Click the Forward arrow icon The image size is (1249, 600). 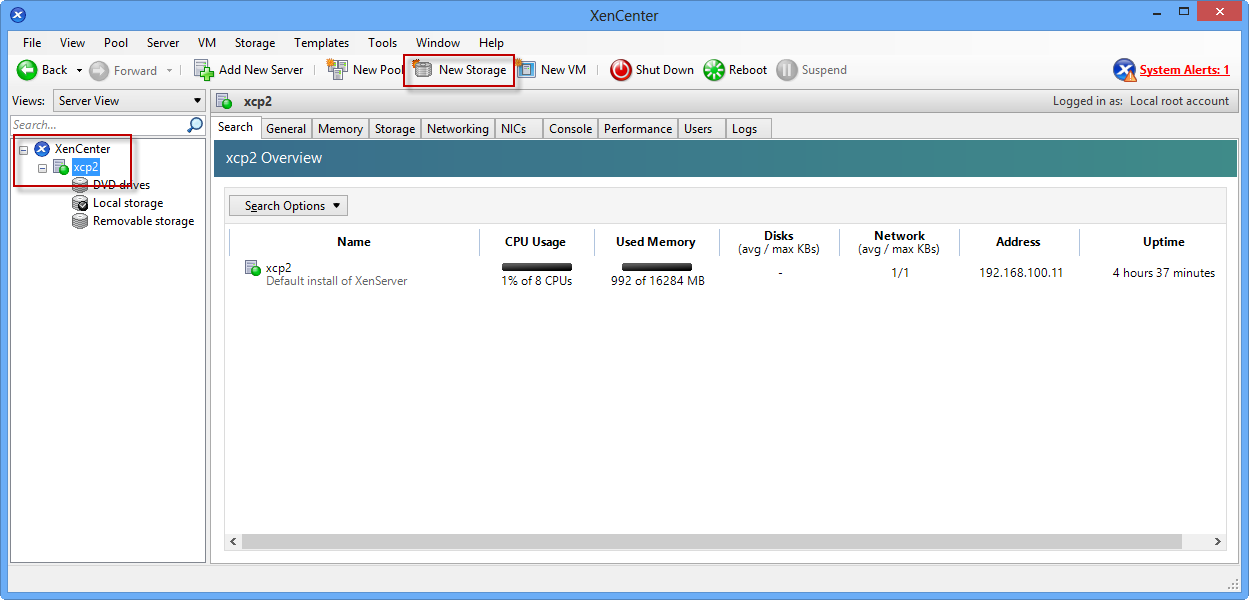pyautogui.click(x=99, y=70)
